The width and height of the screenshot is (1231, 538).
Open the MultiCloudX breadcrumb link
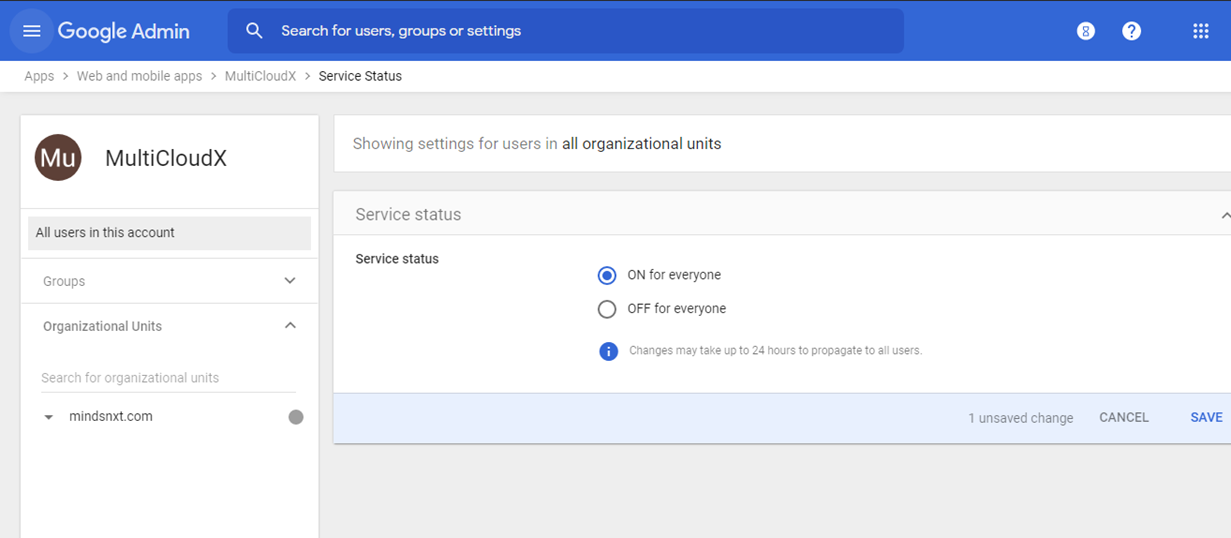tap(260, 76)
